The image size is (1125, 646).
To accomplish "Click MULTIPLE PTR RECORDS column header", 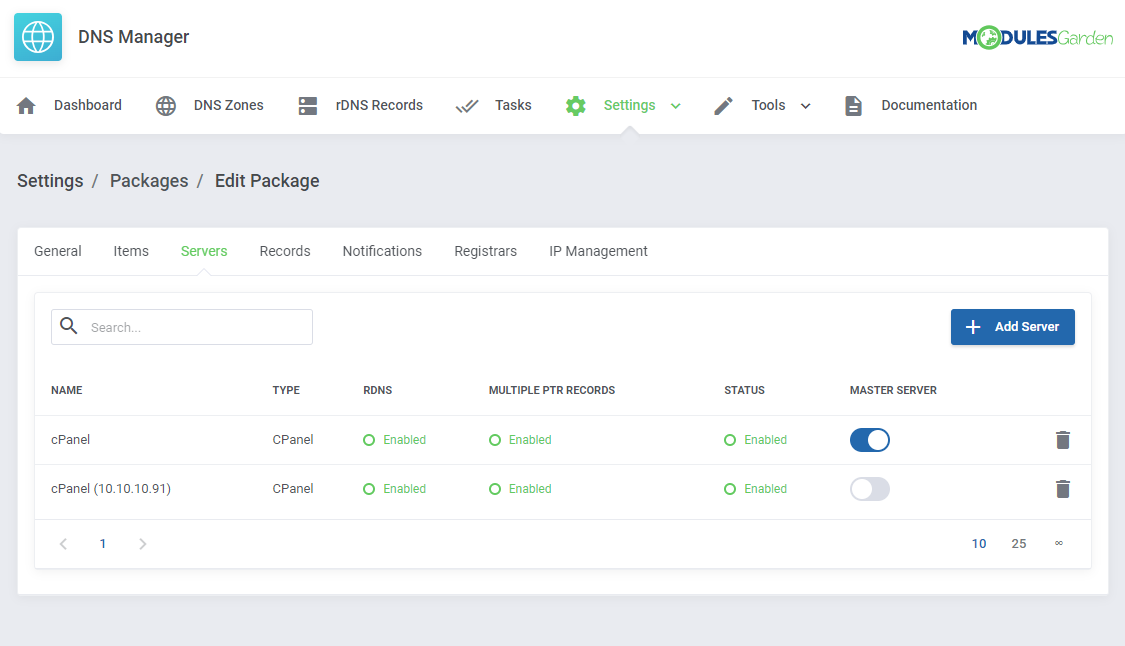I will coord(552,390).
